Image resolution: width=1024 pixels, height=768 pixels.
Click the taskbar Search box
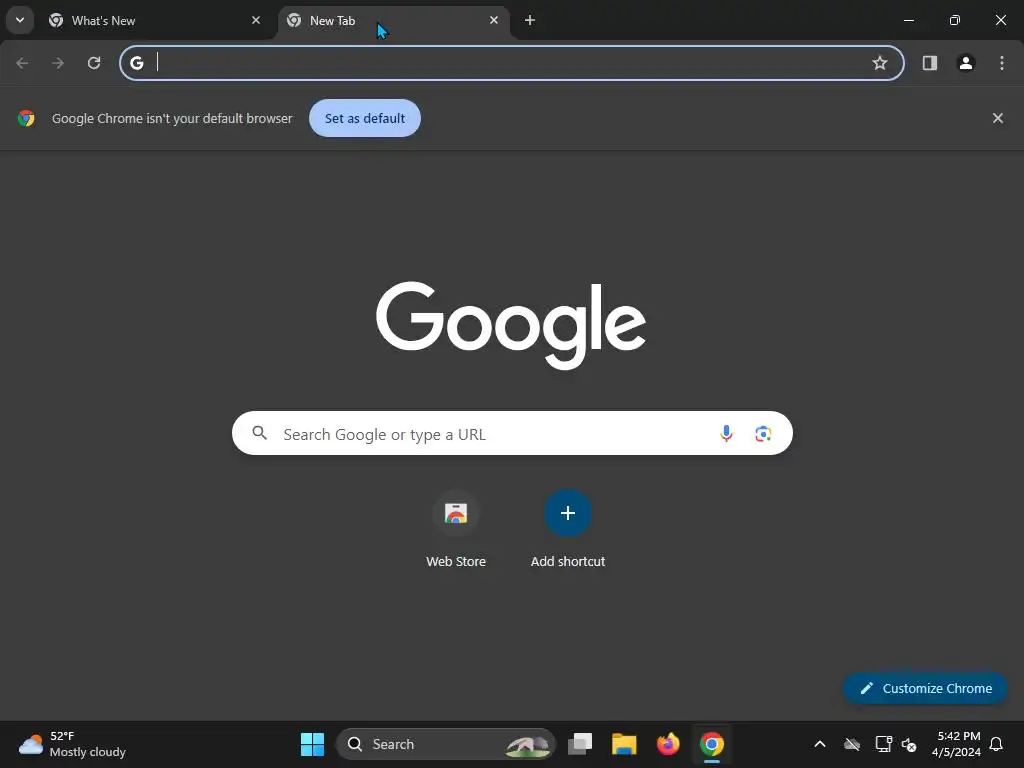[445, 744]
